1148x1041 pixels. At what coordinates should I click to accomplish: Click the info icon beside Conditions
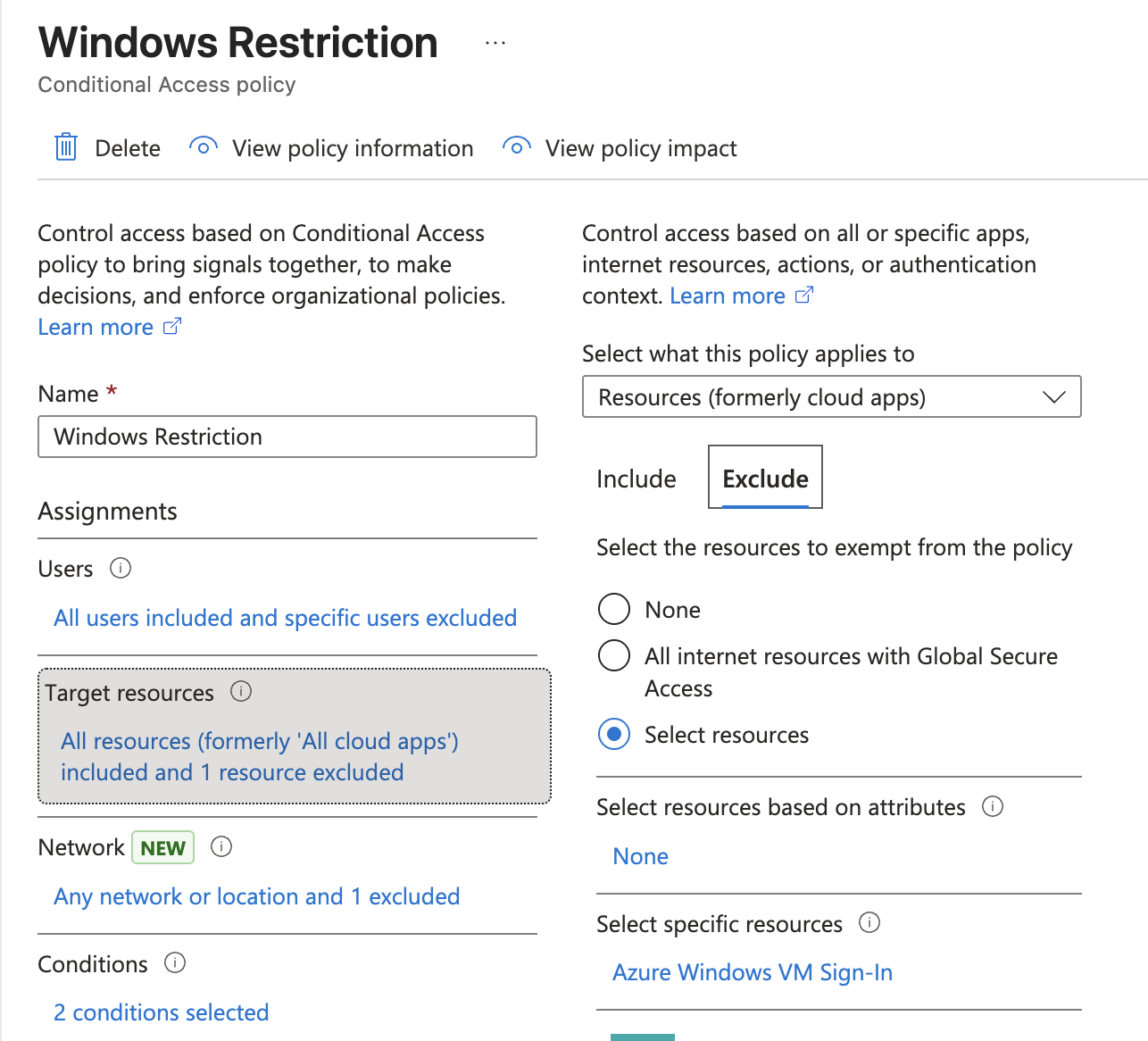tap(175, 962)
